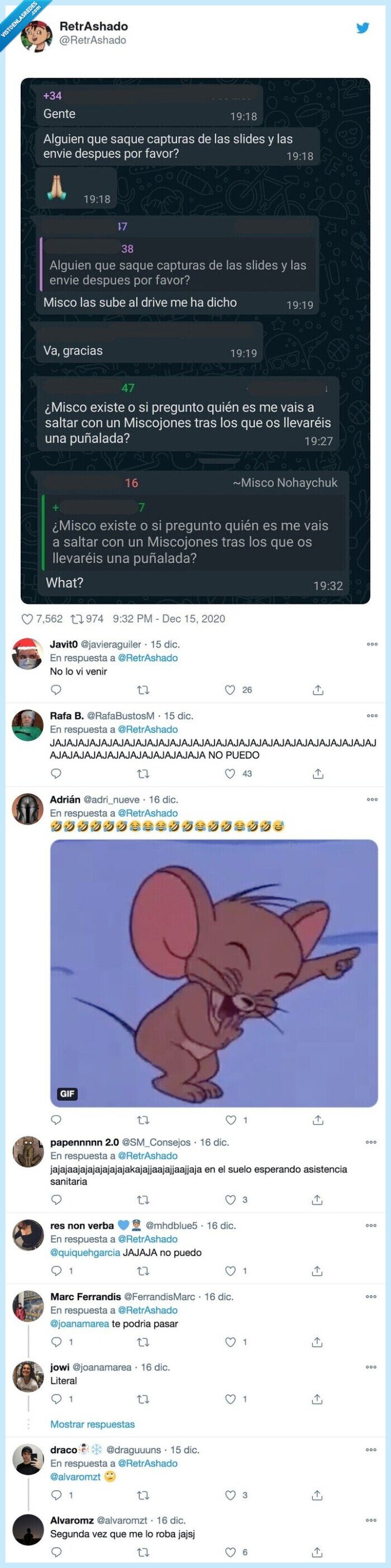The width and height of the screenshot is (391, 1568).
Task: Click the Twitter bird logo
Action: point(363,27)
